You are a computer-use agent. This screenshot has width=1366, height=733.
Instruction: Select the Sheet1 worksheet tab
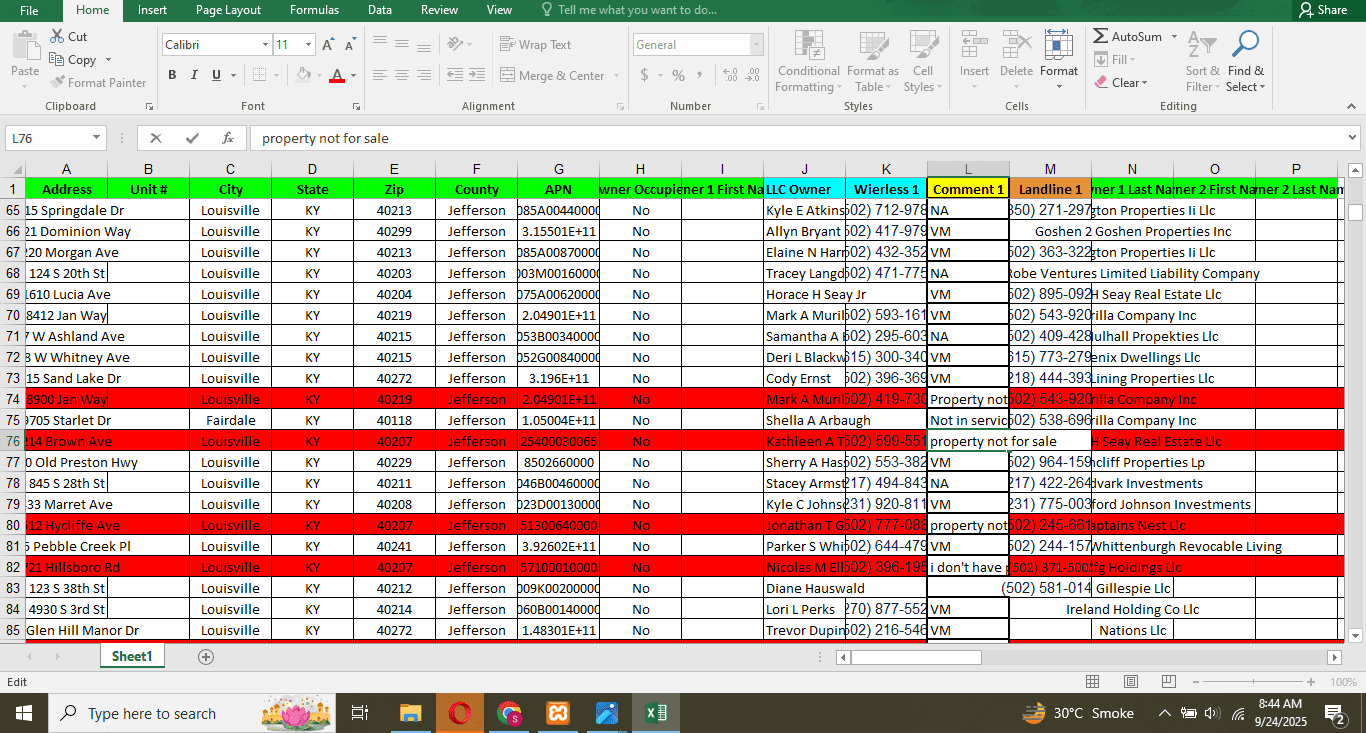132,657
